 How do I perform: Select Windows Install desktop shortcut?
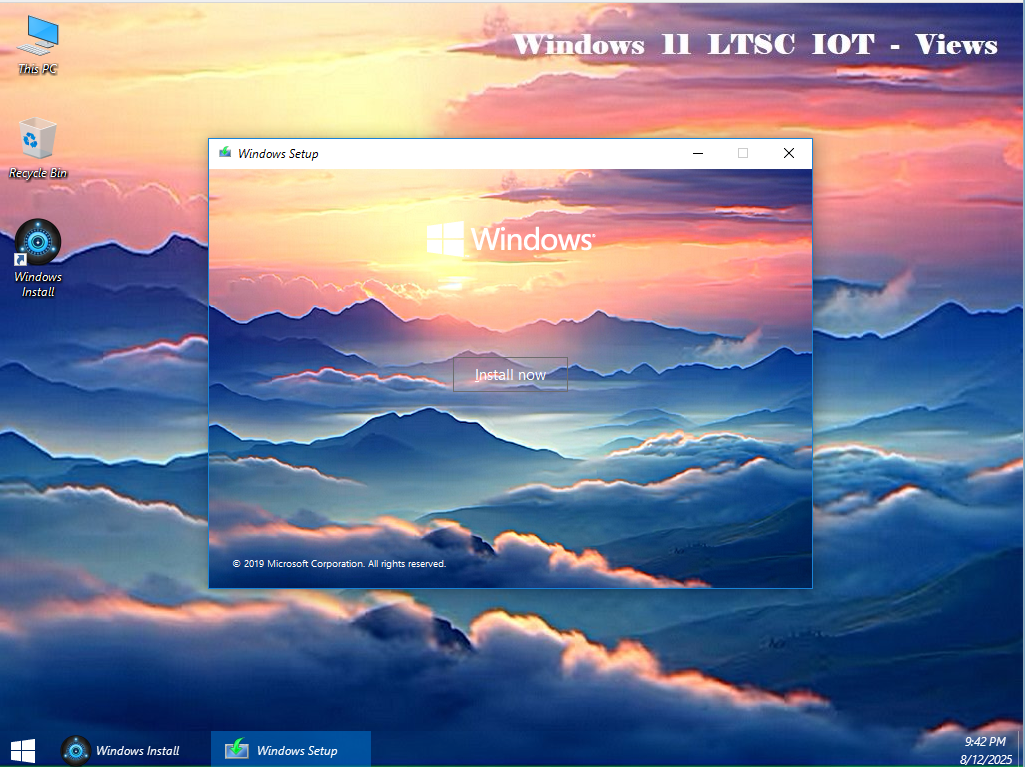[38, 258]
